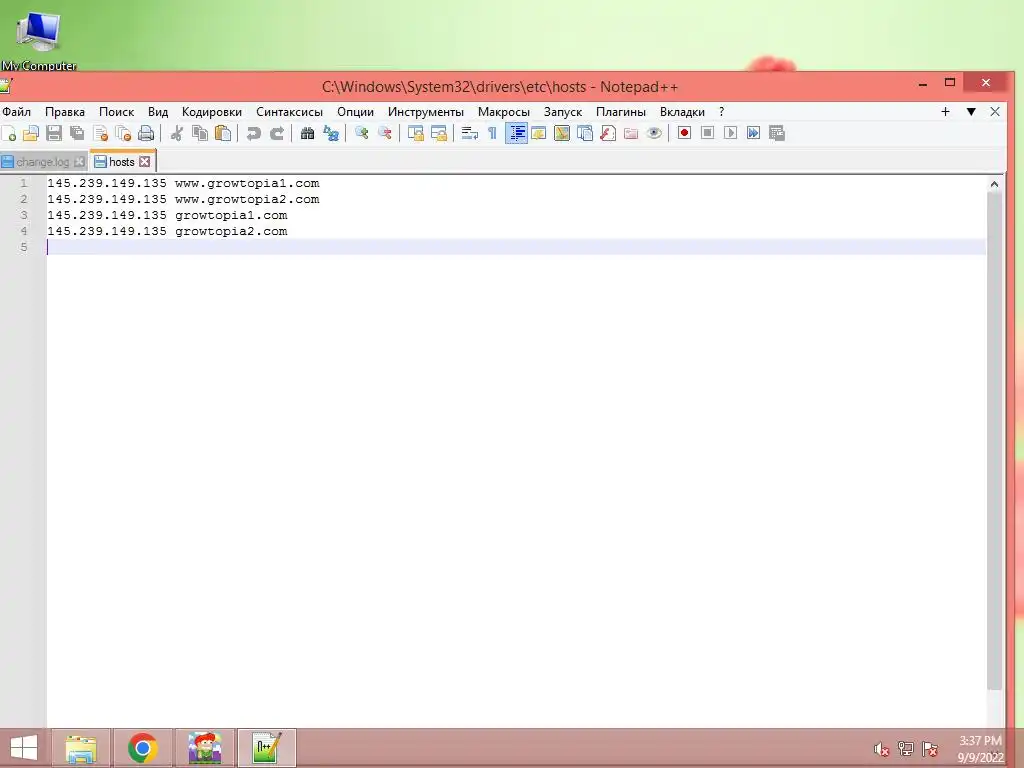Open the Growtopia game taskbar icon
The width and height of the screenshot is (1024, 768).
(204, 748)
